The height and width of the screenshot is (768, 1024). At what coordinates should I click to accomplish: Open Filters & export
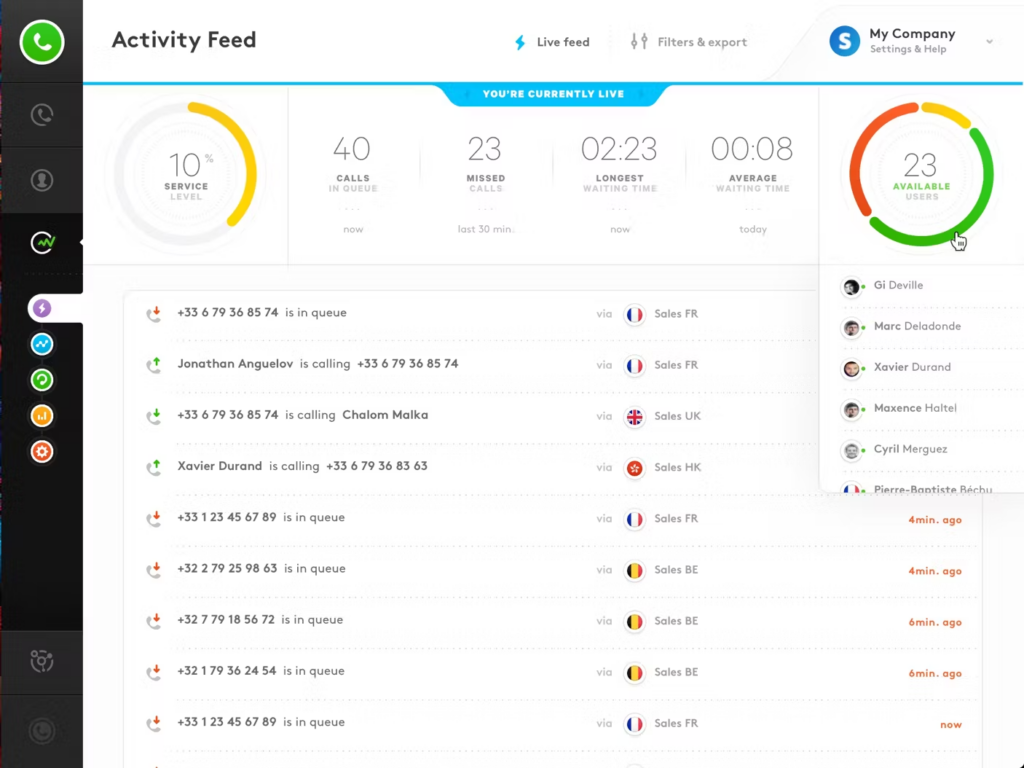[x=688, y=42]
